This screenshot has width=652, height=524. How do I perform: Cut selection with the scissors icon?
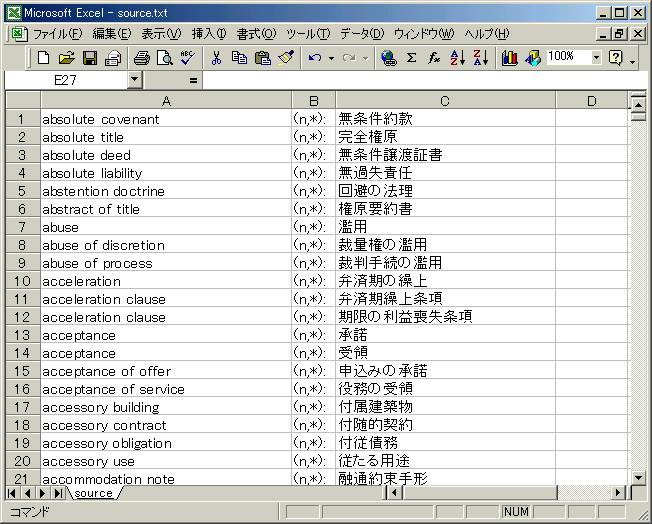216,58
